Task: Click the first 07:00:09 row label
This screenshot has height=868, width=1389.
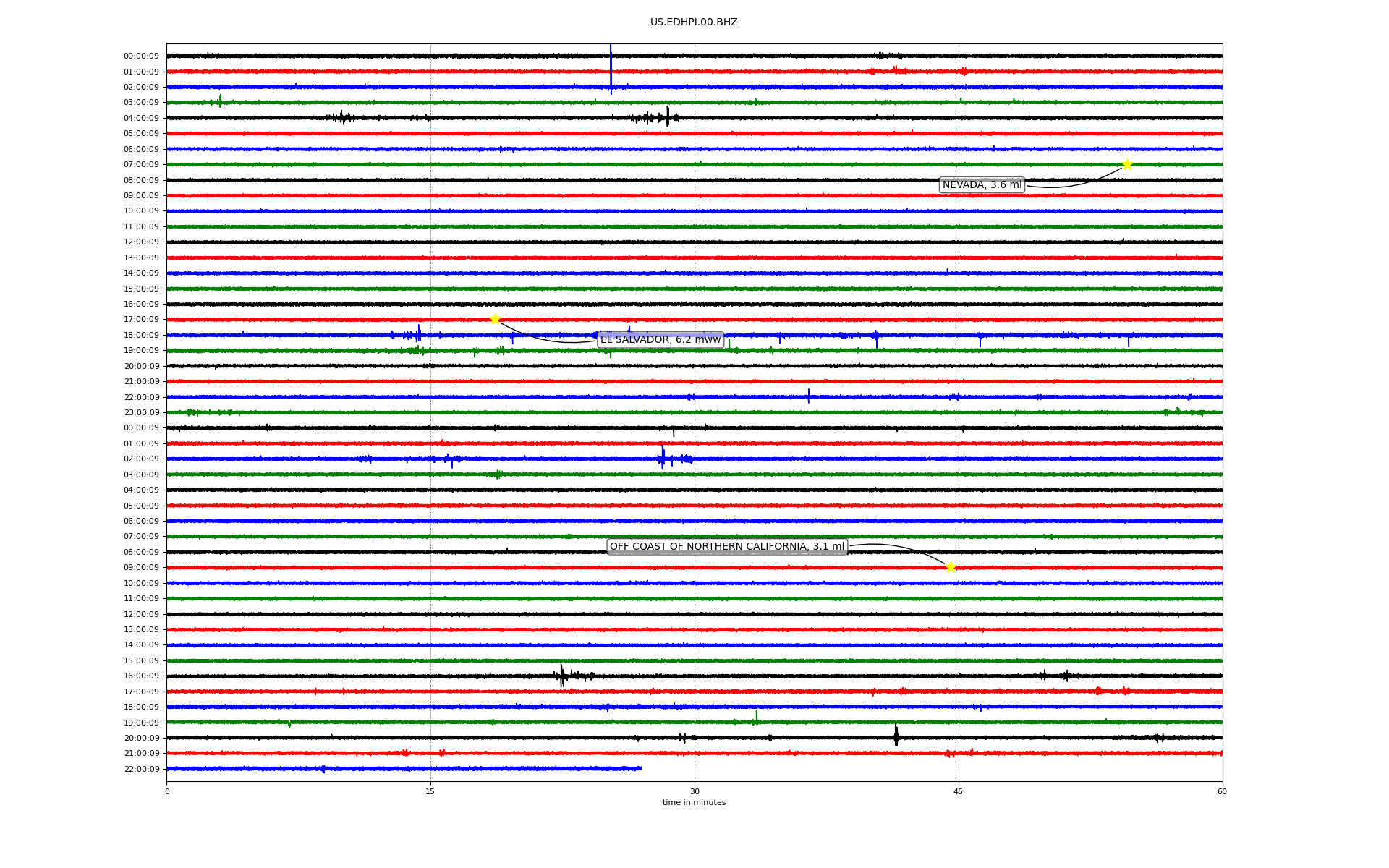Action: (141, 165)
